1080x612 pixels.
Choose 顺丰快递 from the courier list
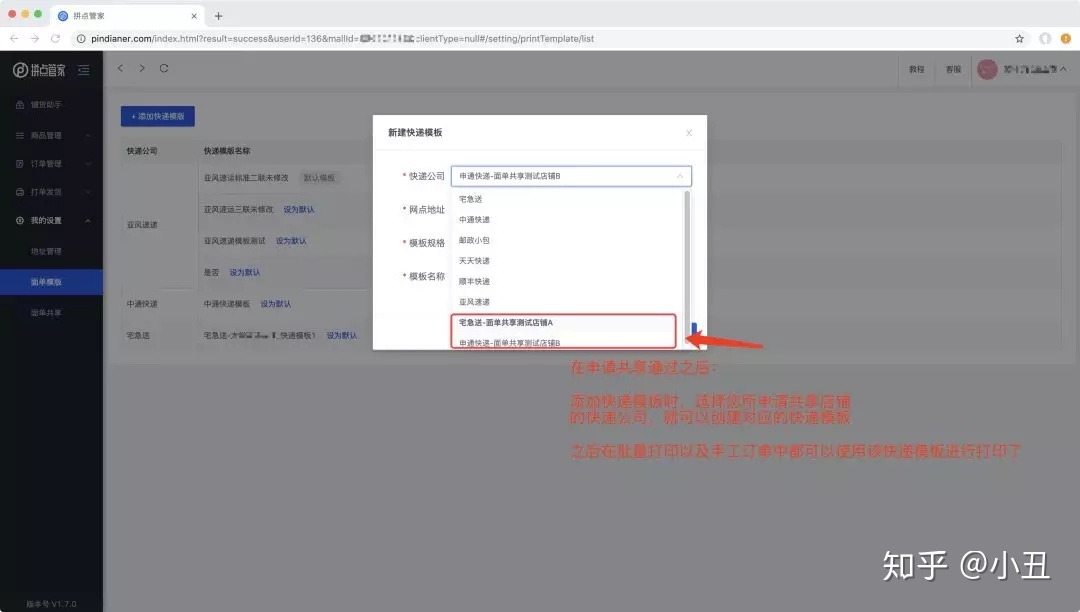coord(567,282)
